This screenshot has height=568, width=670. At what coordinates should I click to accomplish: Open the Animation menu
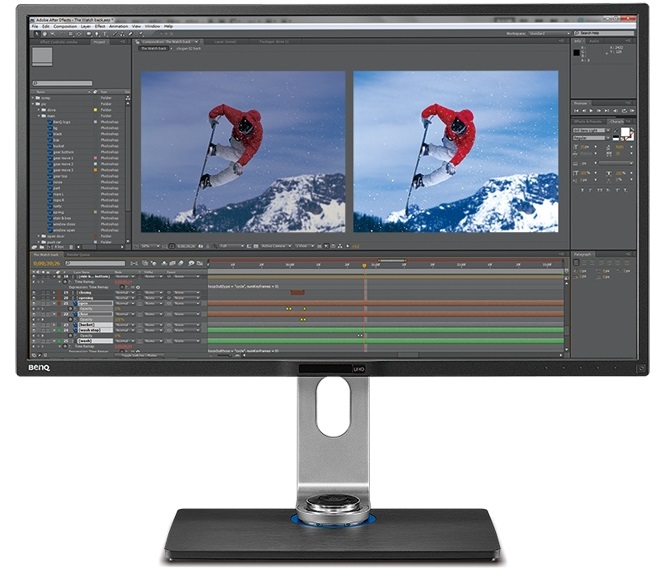(118, 26)
